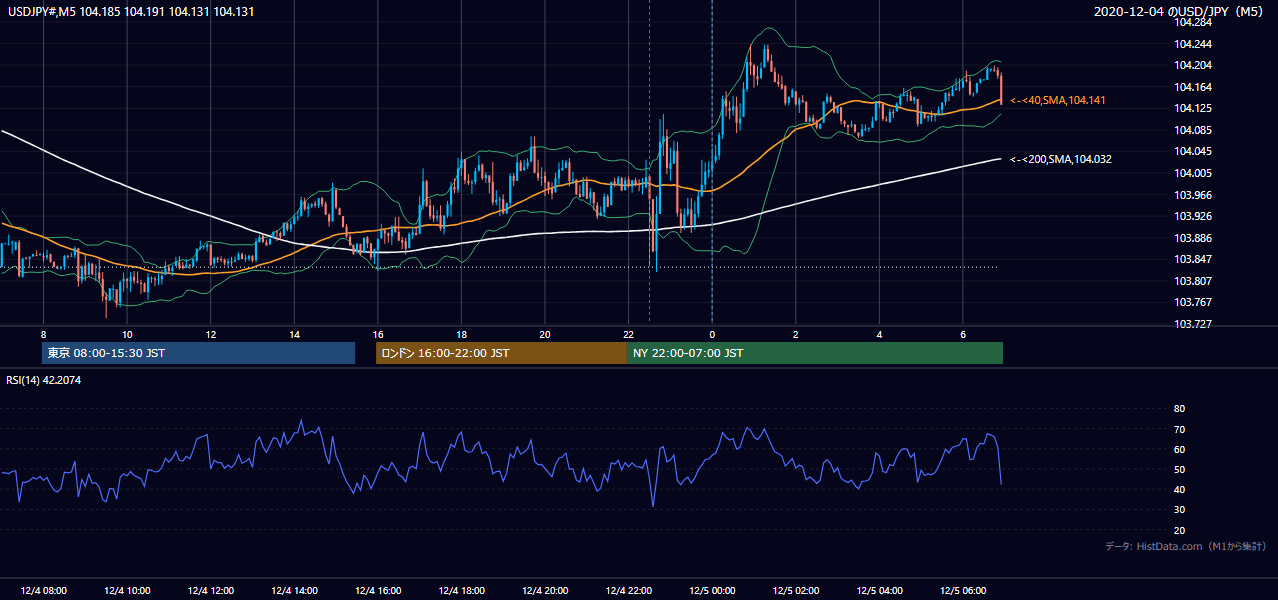1278x600 pixels.
Task: Click the RSI(14) 42.2074 label
Action: (44, 380)
